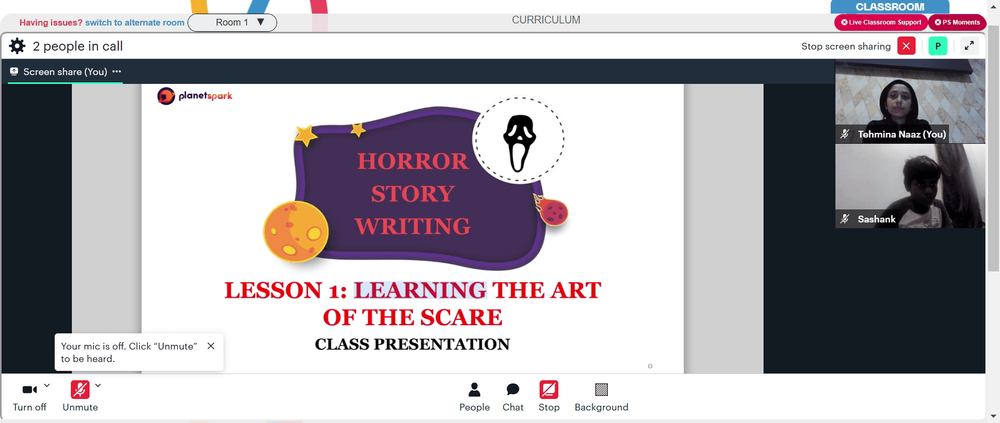Expand call to fullscreen view

pyautogui.click(x=969, y=46)
